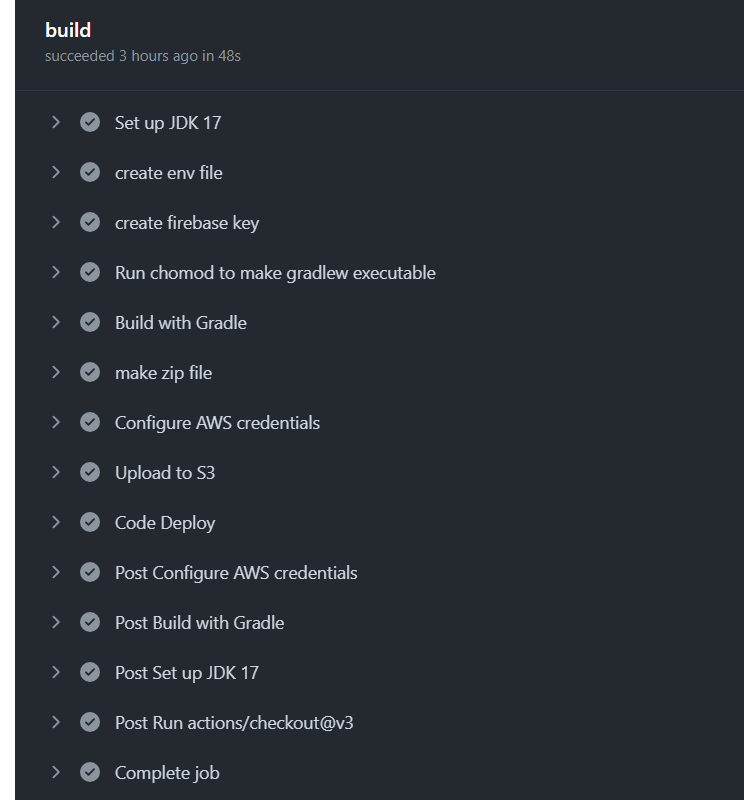
Task: Open the Build with Gradle step
Action: pyautogui.click(x=181, y=323)
